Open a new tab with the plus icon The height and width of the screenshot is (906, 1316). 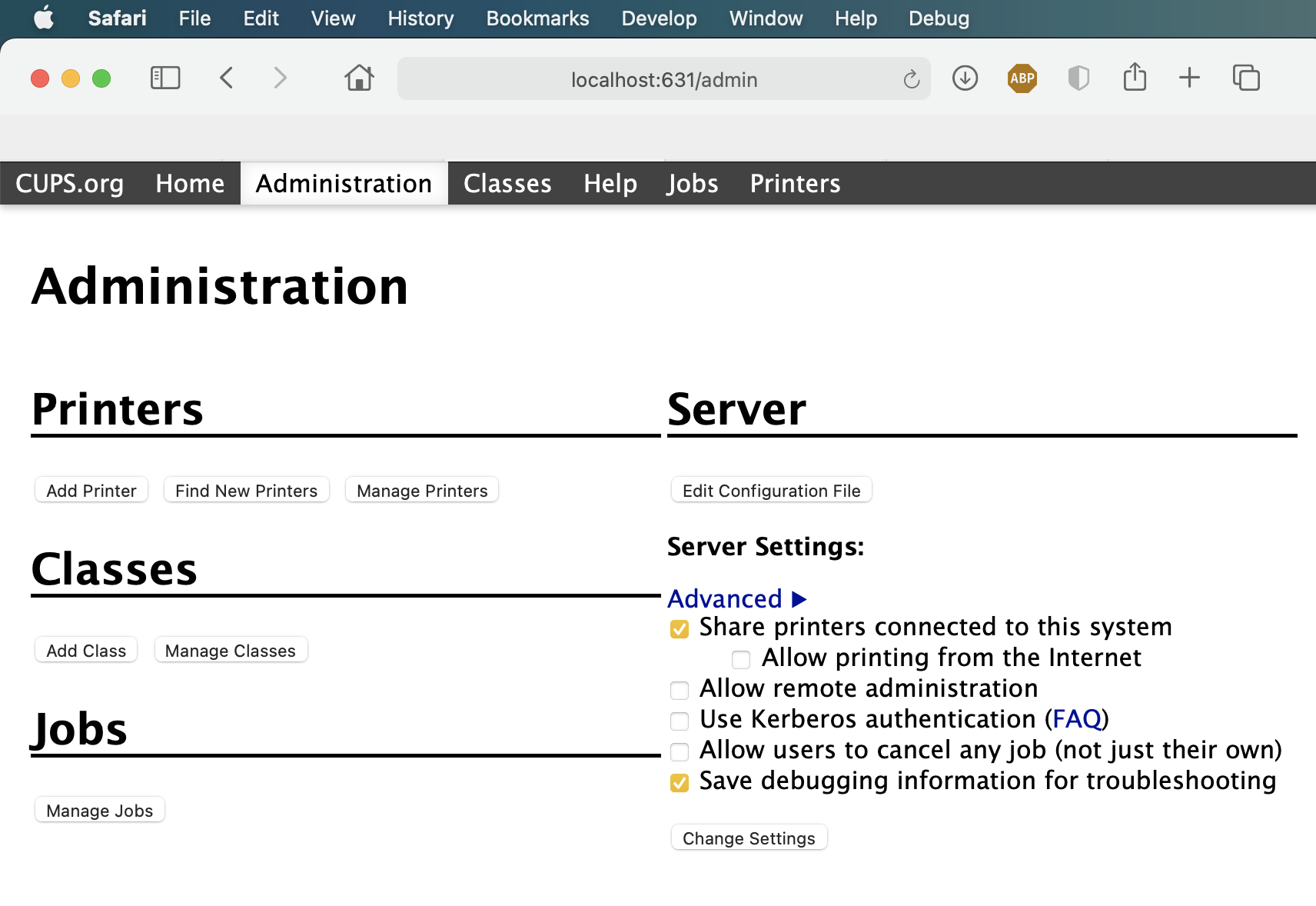click(1189, 78)
